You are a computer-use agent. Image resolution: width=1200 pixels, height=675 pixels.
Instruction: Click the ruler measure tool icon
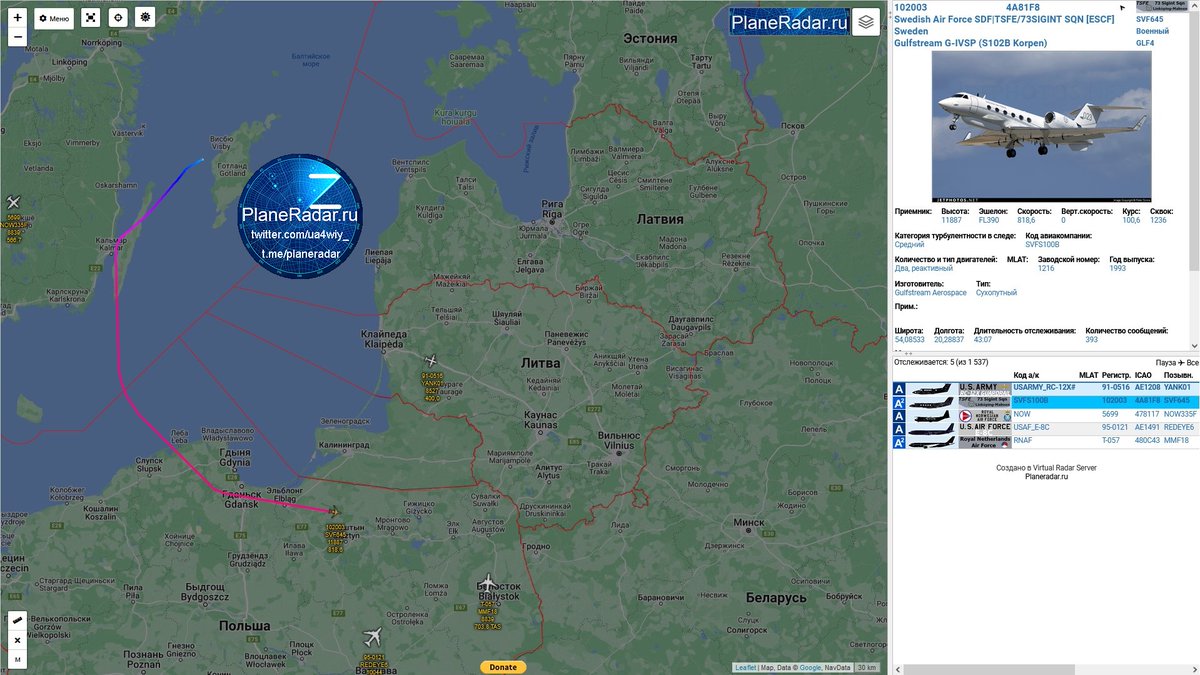click(17, 621)
